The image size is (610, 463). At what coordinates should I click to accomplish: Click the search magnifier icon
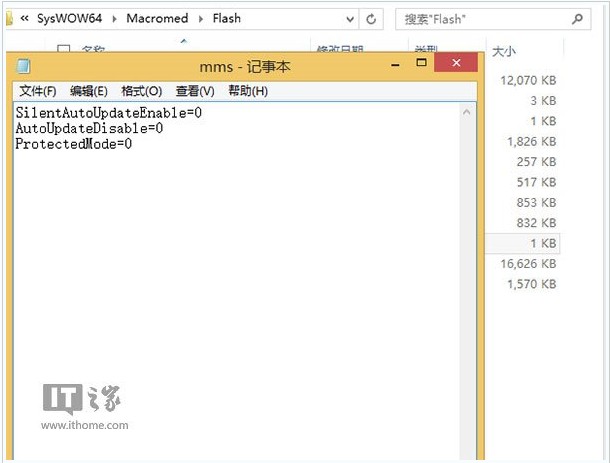(578, 19)
